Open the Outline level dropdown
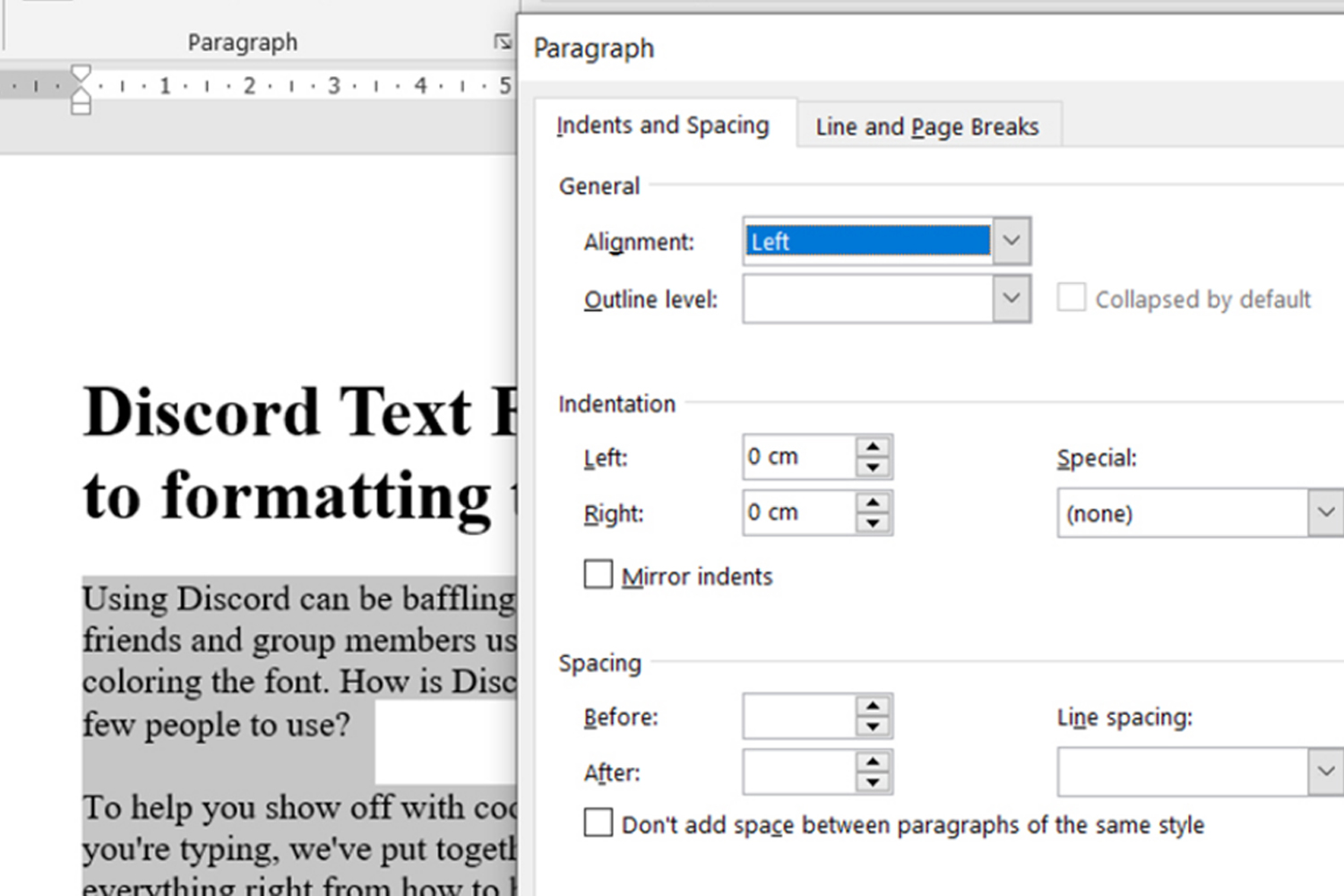The width and height of the screenshot is (1344, 896). (1011, 298)
